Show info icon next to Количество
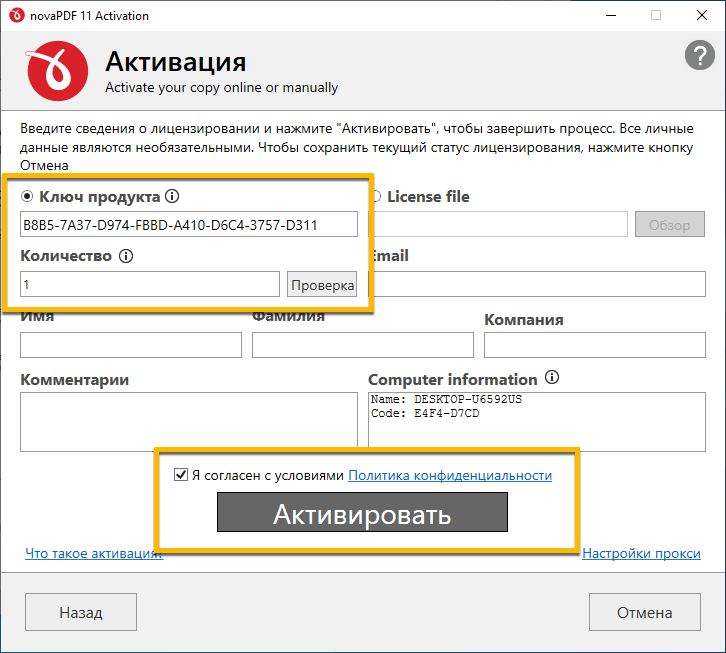726x653 pixels. pyautogui.click(x=126, y=256)
